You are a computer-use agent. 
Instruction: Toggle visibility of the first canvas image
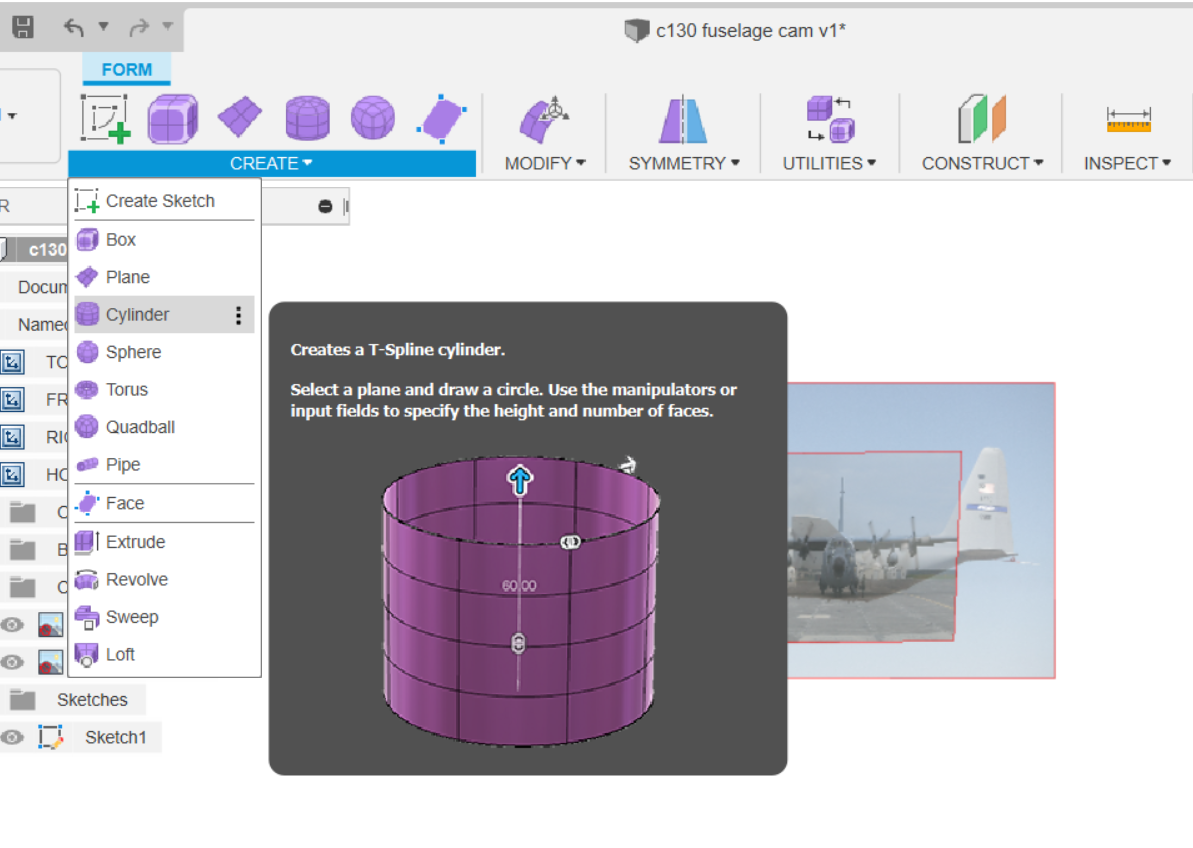point(14,624)
